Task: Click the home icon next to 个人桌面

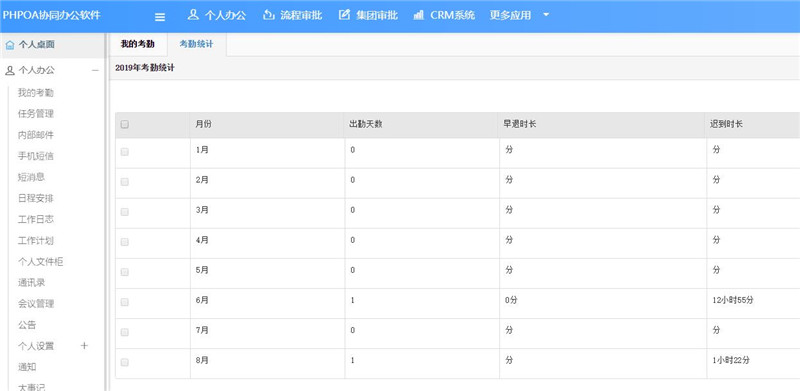Action: (x=10, y=45)
